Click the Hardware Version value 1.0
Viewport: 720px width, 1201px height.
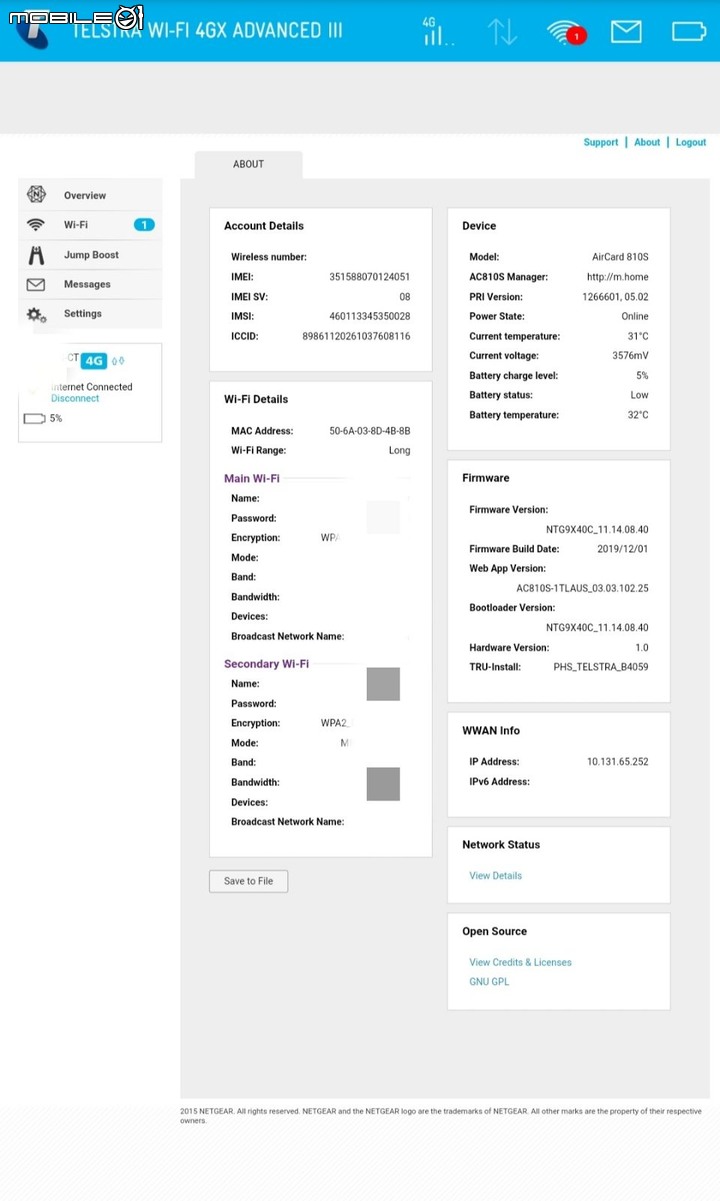(642, 648)
